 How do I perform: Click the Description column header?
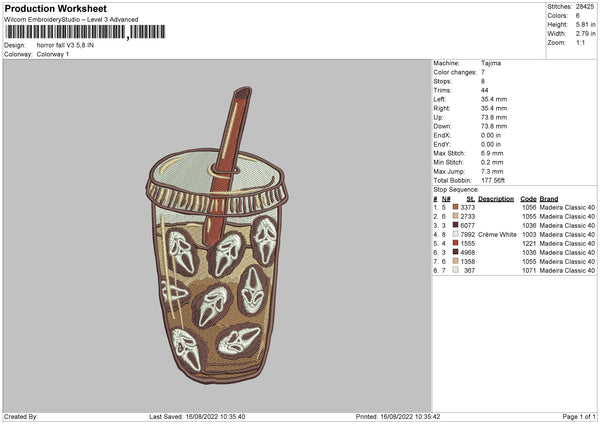496,199
